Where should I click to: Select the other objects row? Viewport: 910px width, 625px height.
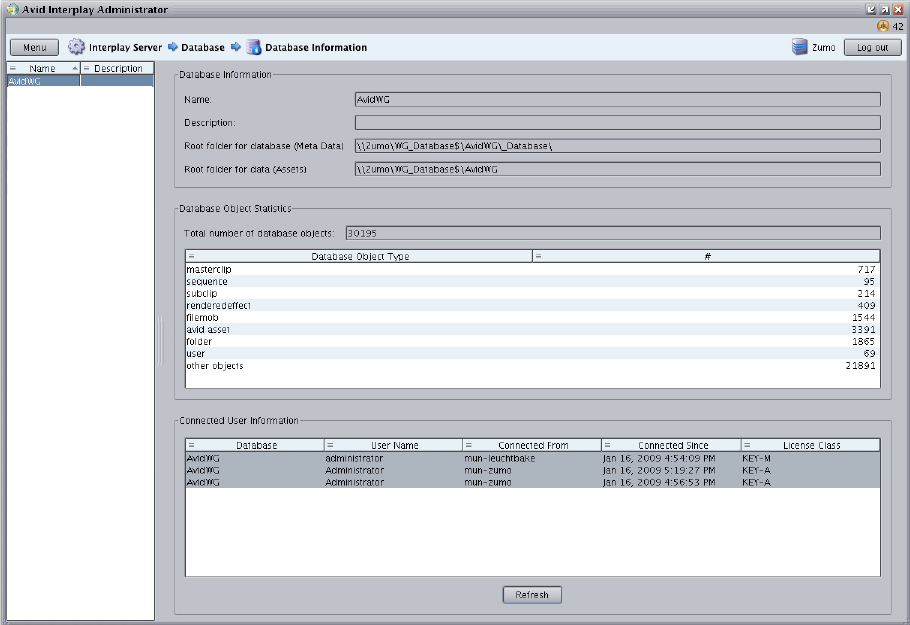tap(533, 366)
